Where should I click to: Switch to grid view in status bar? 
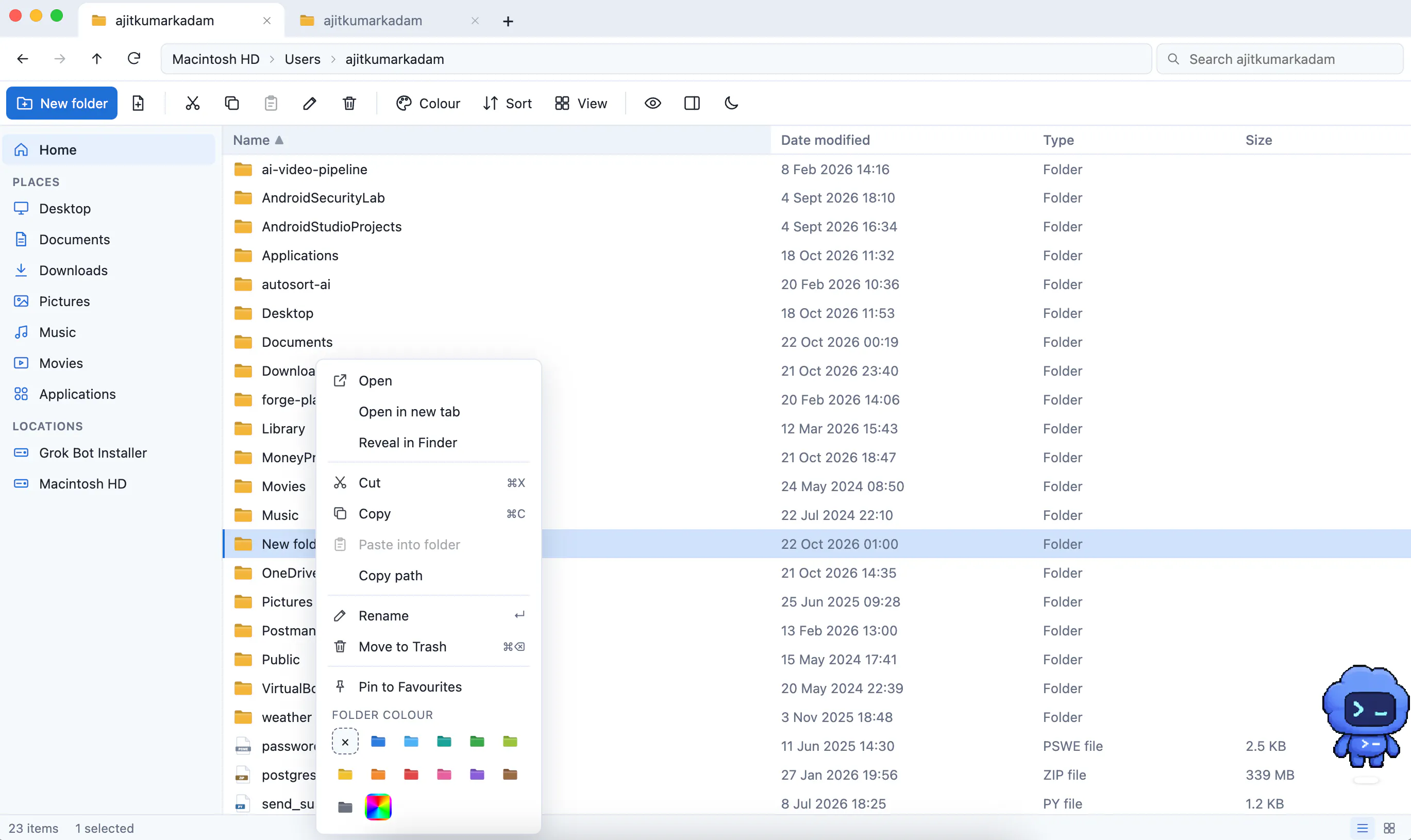coord(1389,828)
